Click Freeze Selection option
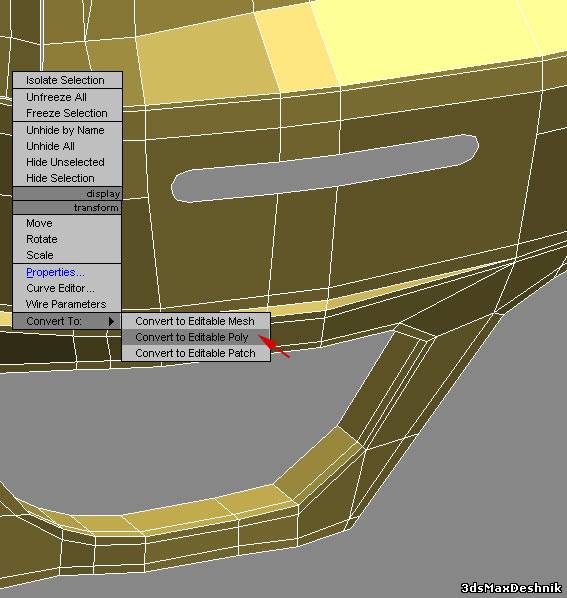 tap(67, 113)
